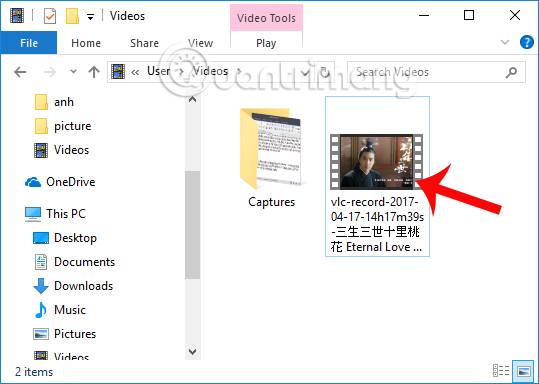539x384 pixels.
Task: Select the Captures folder
Action: 271,158
